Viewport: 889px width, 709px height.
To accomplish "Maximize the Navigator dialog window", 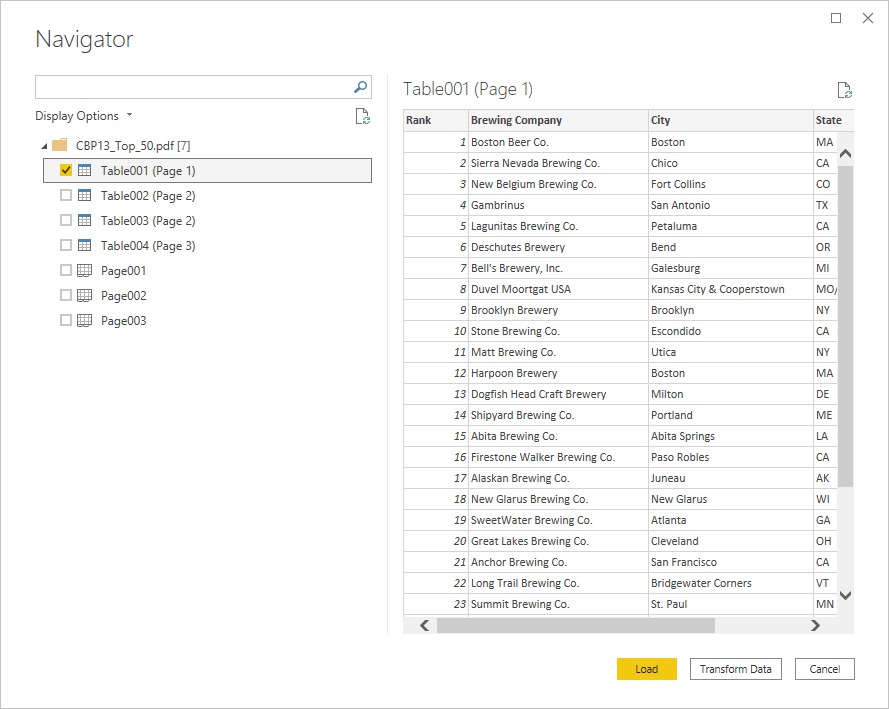I will [x=836, y=18].
